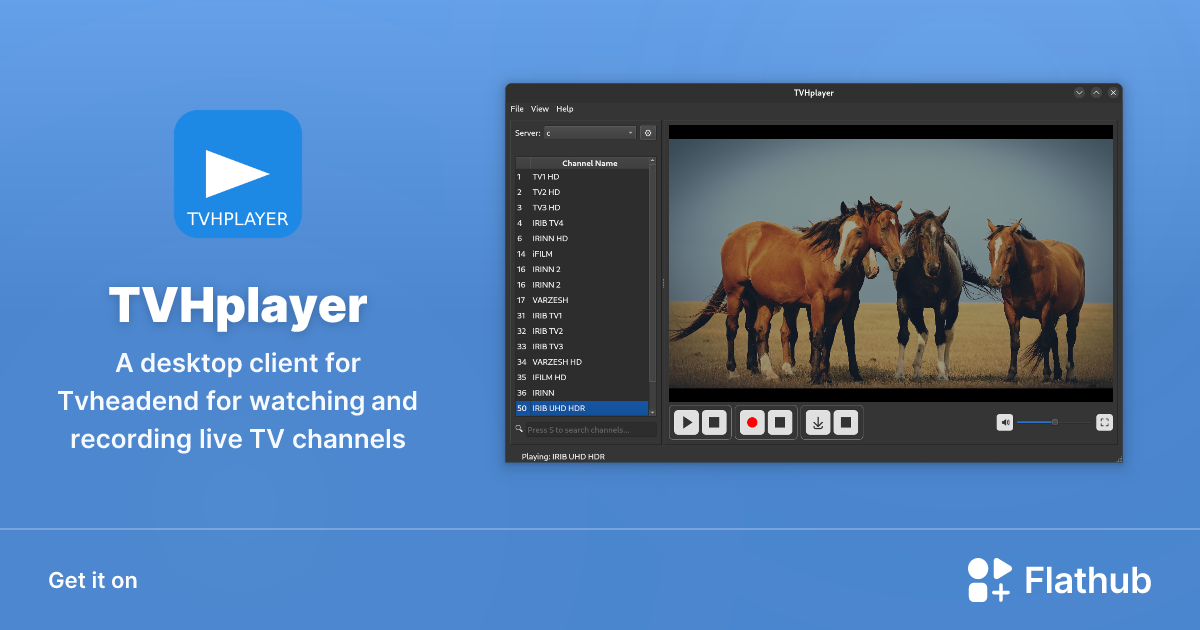Click the Stop playback icon
The image size is (1200, 630).
[x=715, y=423]
